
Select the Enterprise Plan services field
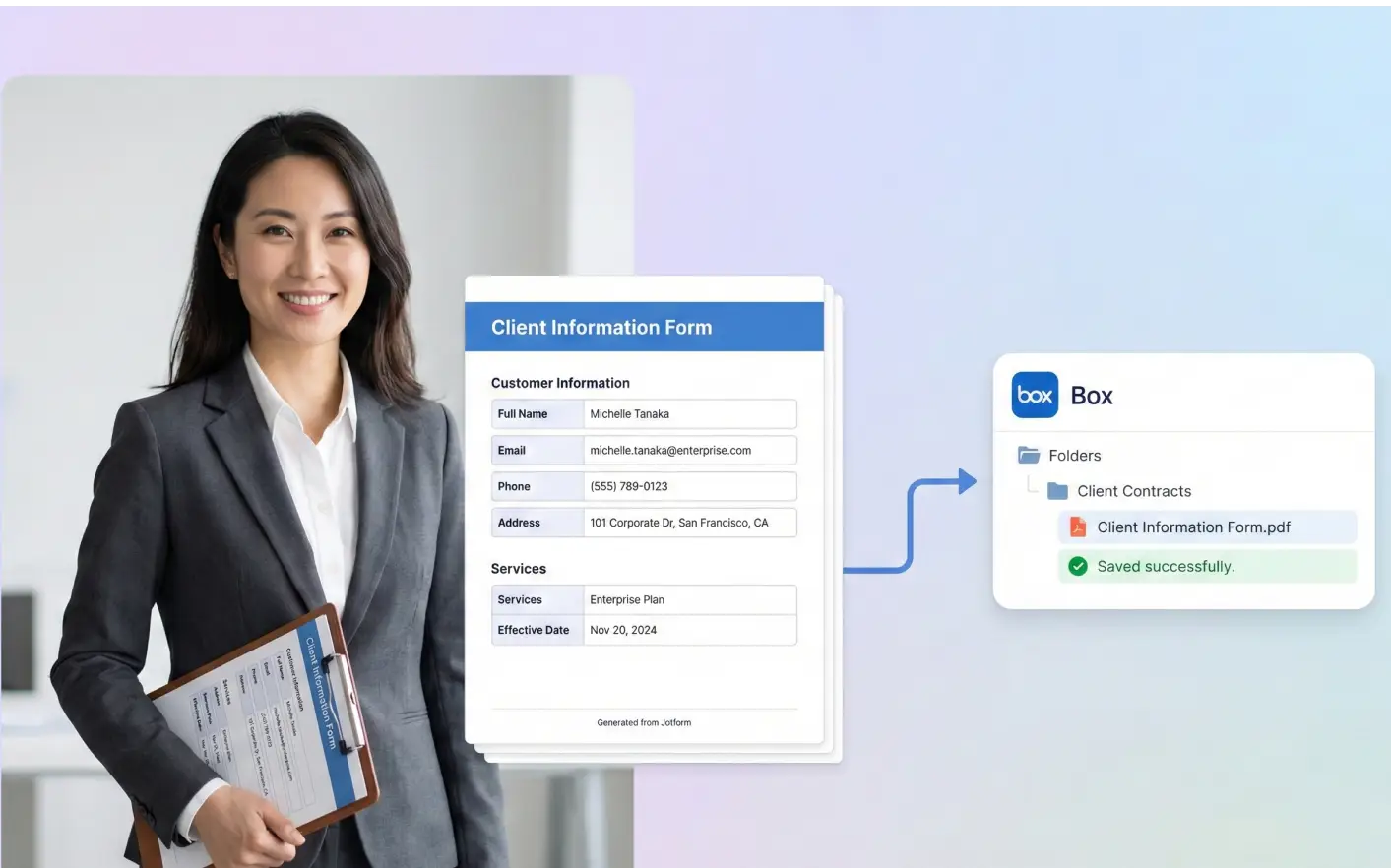[689, 599]
